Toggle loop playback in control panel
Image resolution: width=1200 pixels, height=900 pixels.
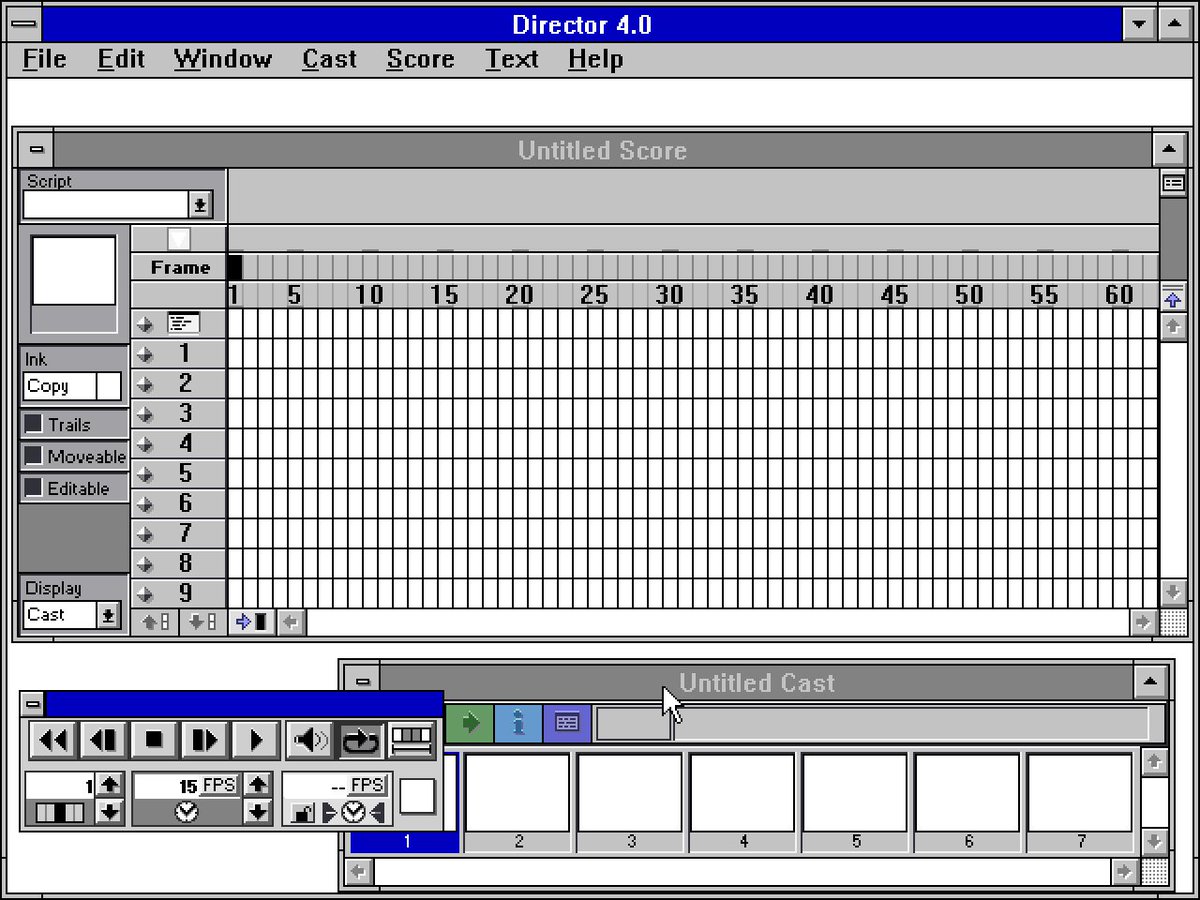pos(360,740)
